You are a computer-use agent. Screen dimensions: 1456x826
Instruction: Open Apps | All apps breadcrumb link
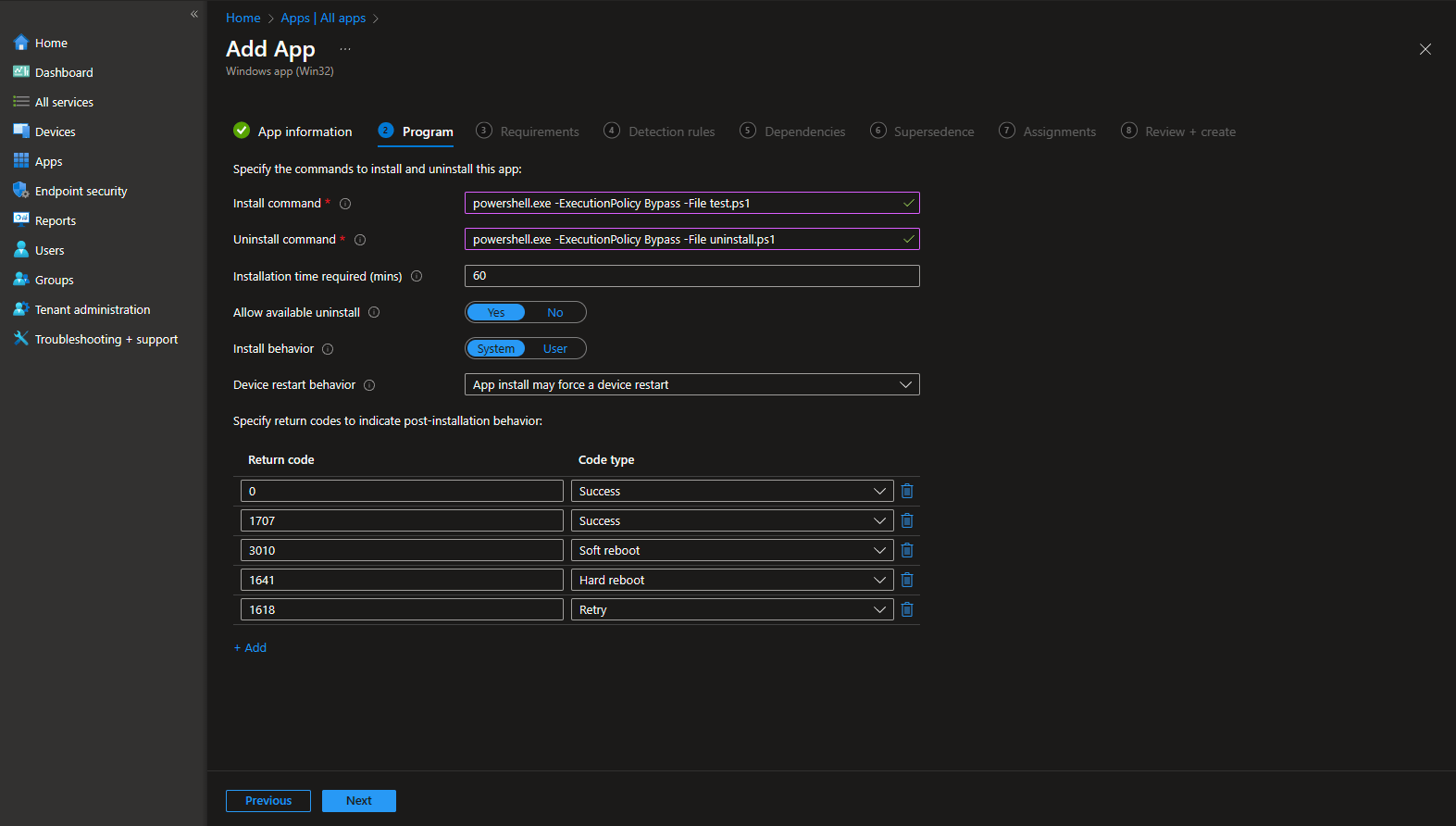click(x=323, y=18)
